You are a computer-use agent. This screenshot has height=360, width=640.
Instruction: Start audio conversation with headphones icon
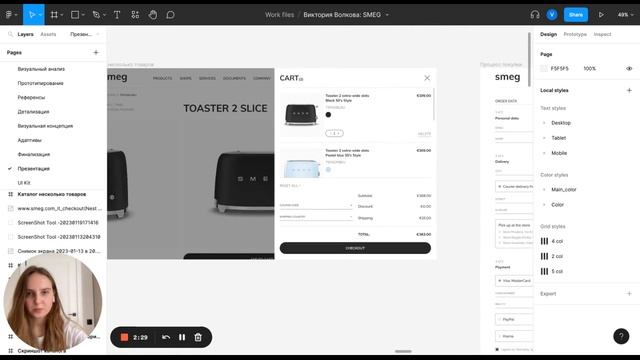point(535,15)
